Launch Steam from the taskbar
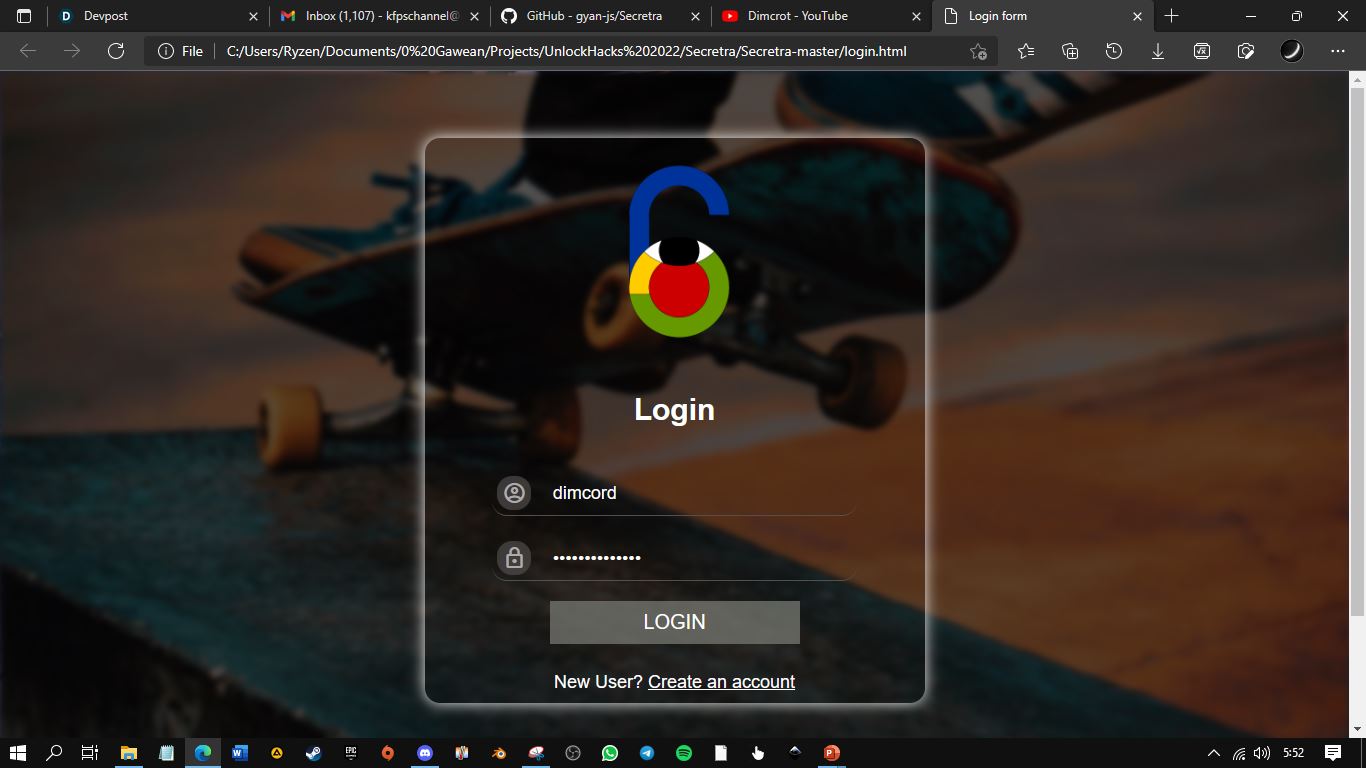The width and height of the screenshot is (1366, 768). [314, 753]
